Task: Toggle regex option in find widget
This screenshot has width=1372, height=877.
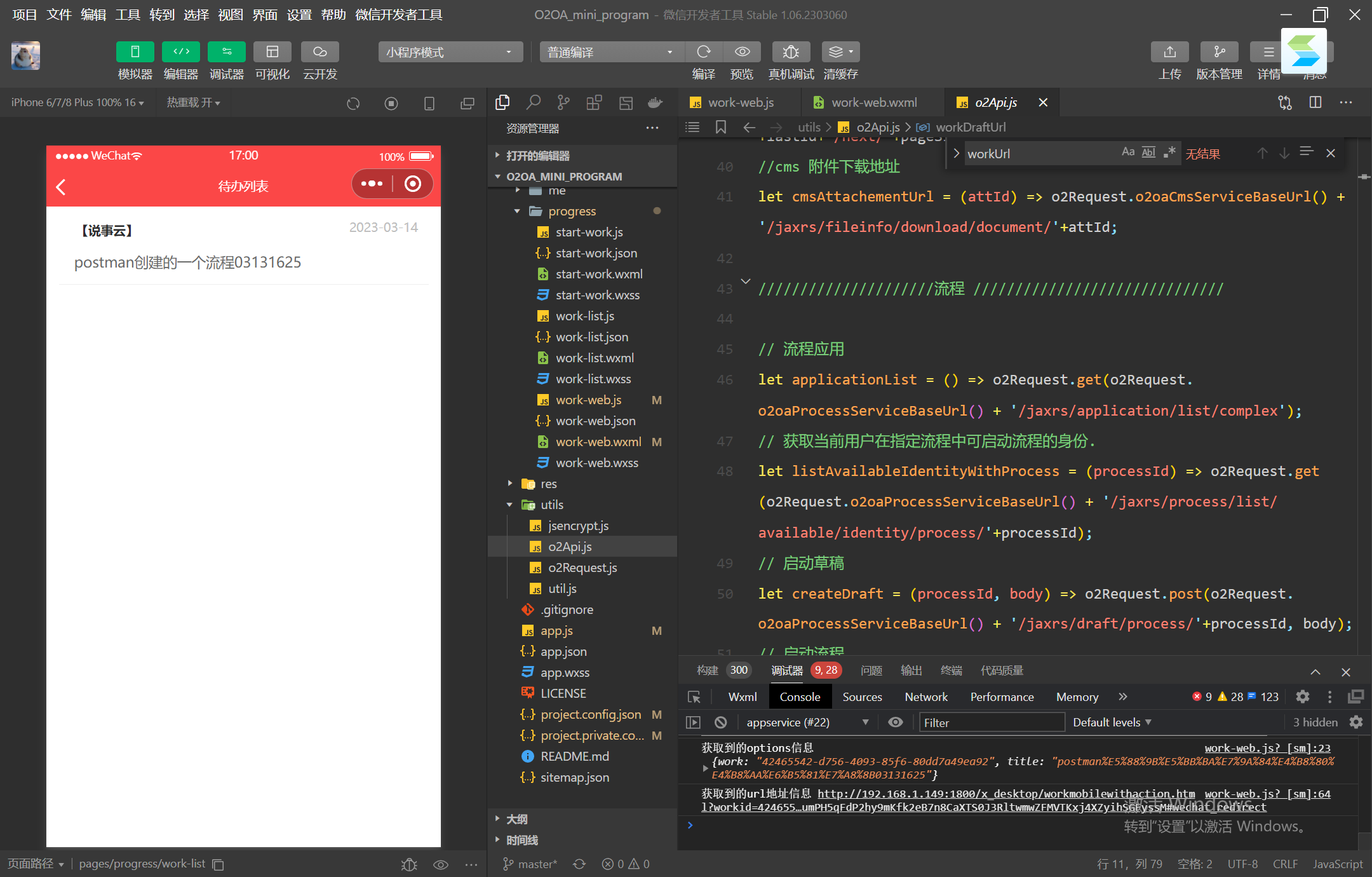Action: 1169,153
